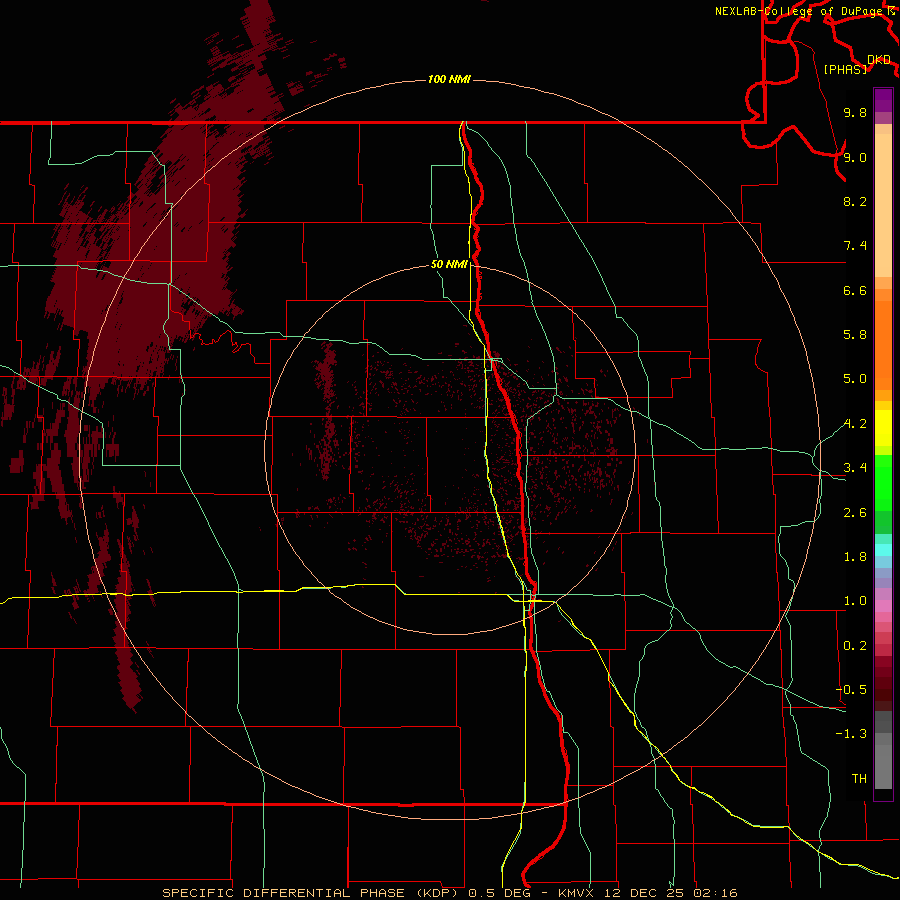Click the 100 NMI range ring label
The width and height of the screenshot is (900, 900).
click(x=449, y=79)
